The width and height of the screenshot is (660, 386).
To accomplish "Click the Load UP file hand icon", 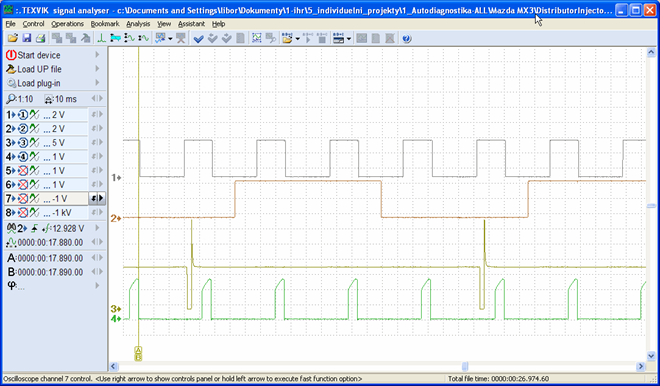I will (x=11, y=69).
